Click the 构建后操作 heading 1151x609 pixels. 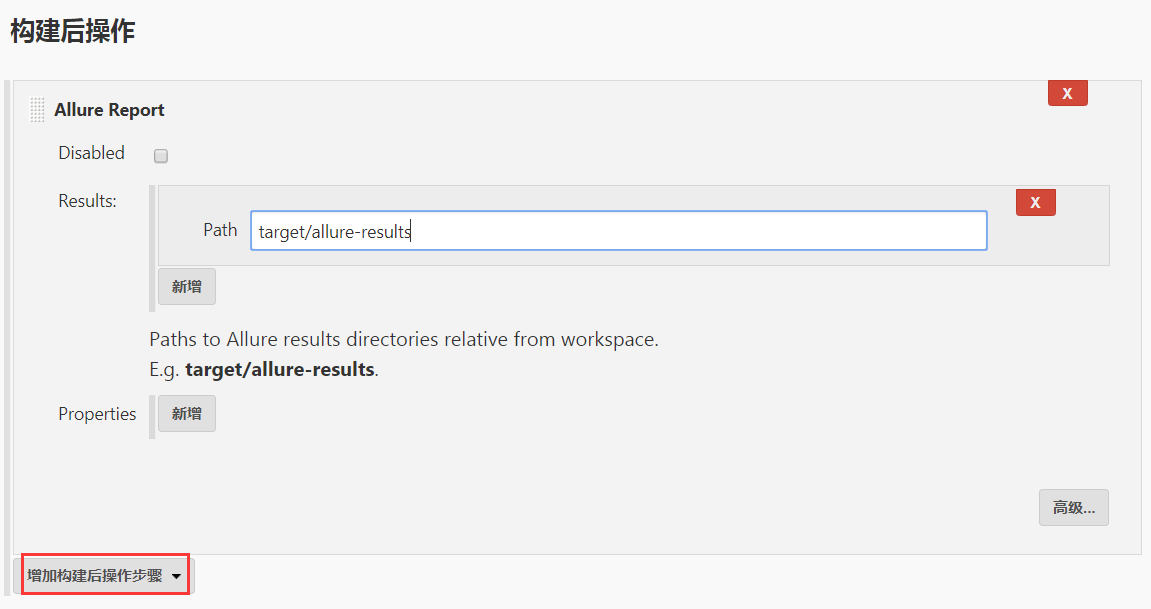coord(72,32)
